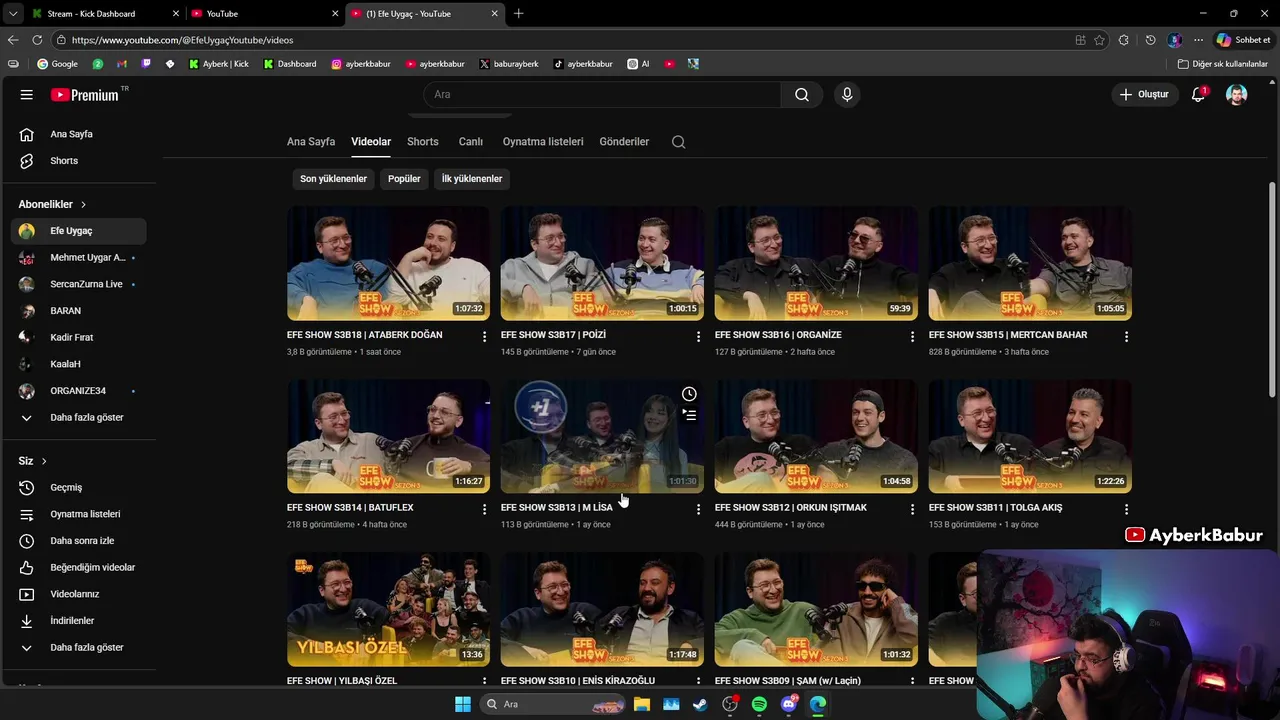This screenshot has width=1280, height=720.
Task: Reload the page in browser
Action: [37, 40]
